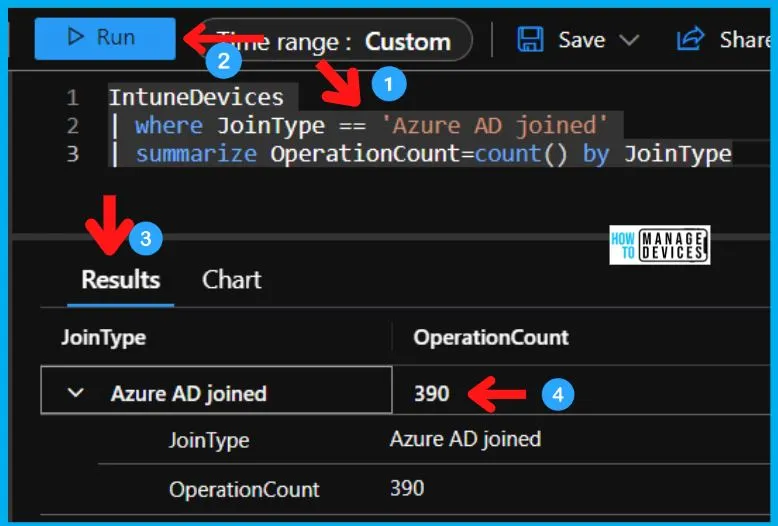Click the Share label text
The width and height of the screenshot is (778, 526).
click(x=746, y=40)
